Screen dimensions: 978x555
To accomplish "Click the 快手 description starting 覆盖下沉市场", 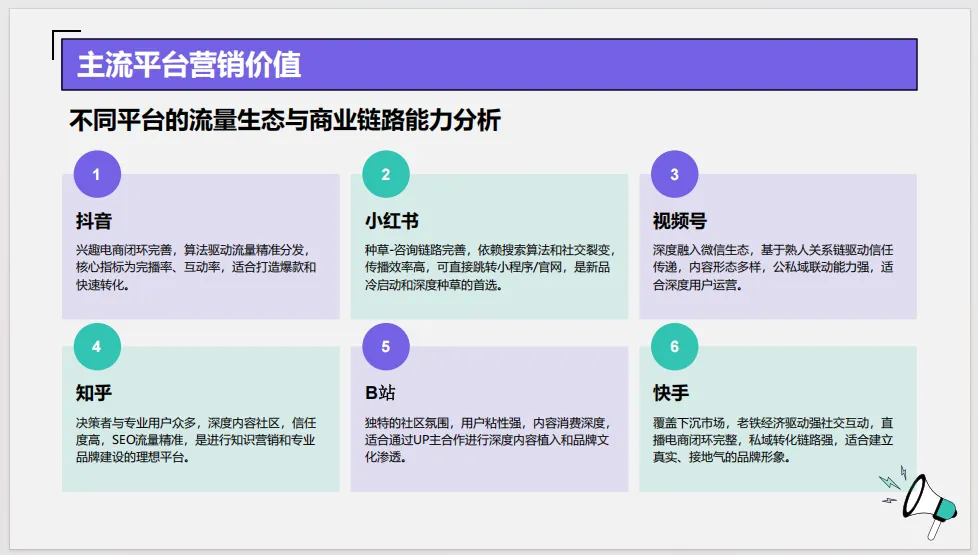I will (773, 440).
